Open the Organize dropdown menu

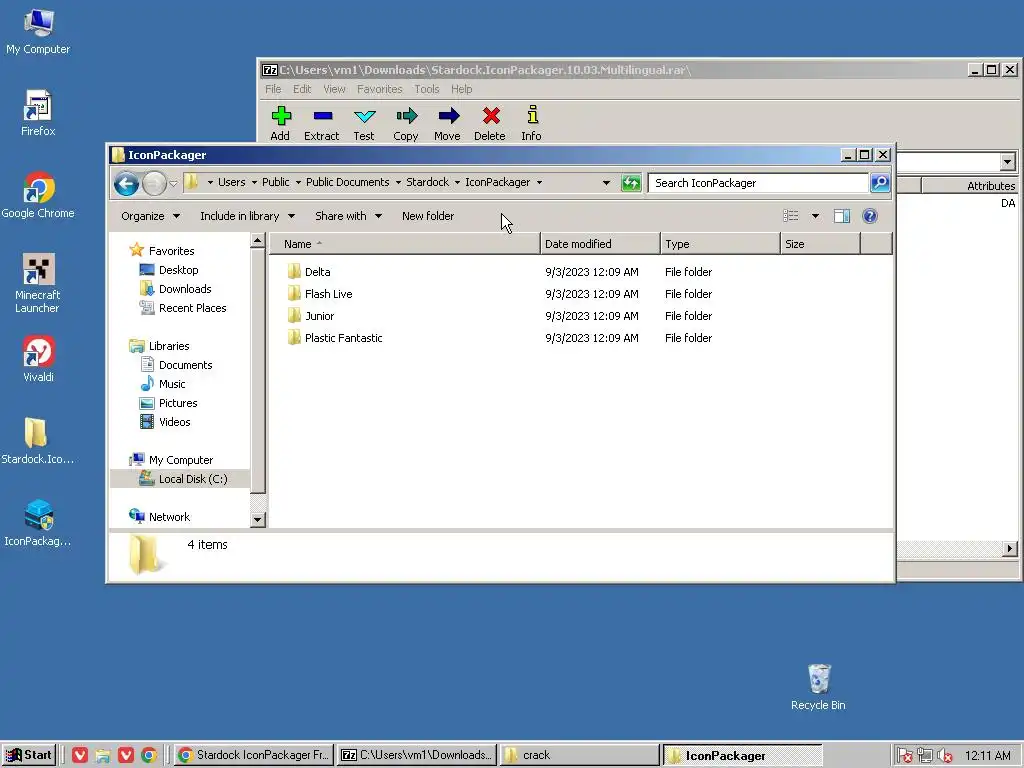(150, 216)
